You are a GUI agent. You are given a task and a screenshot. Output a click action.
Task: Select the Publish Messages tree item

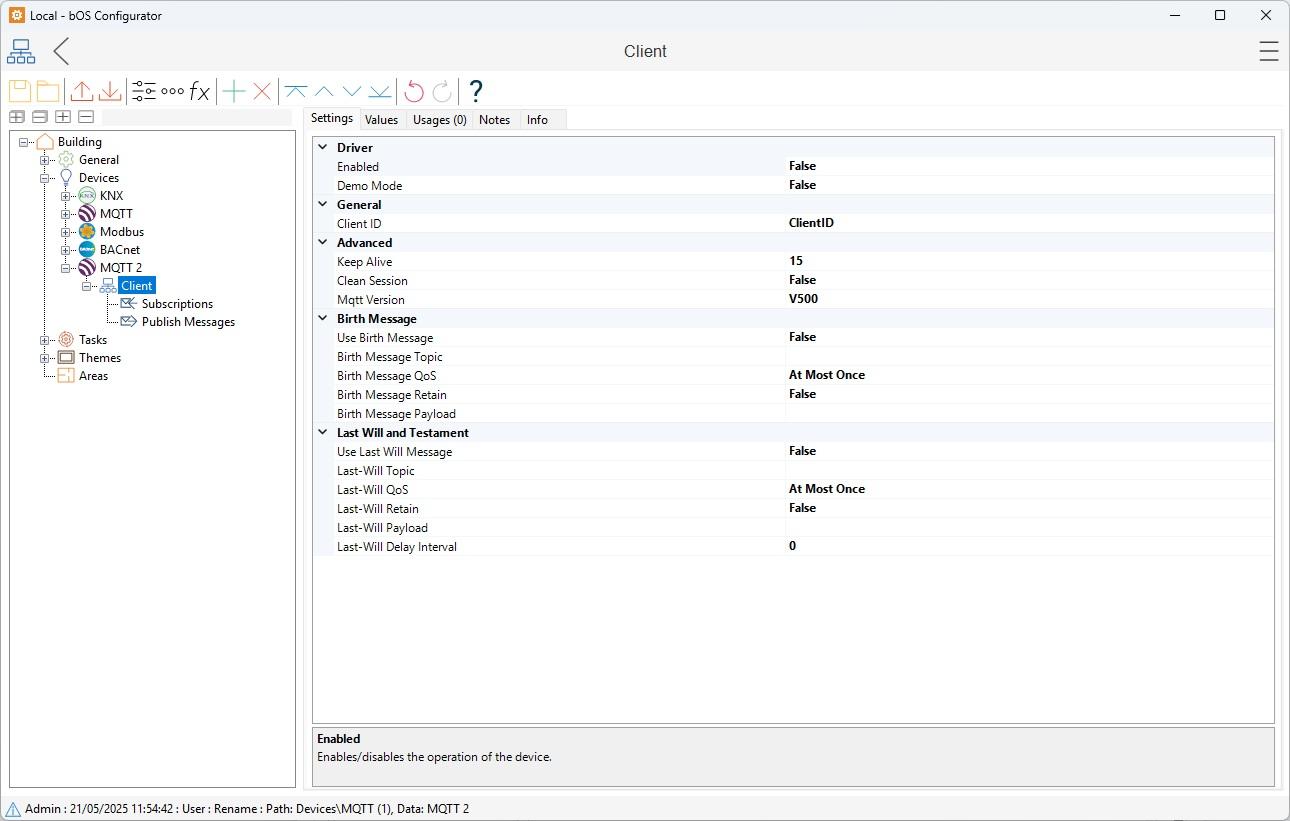188,322
